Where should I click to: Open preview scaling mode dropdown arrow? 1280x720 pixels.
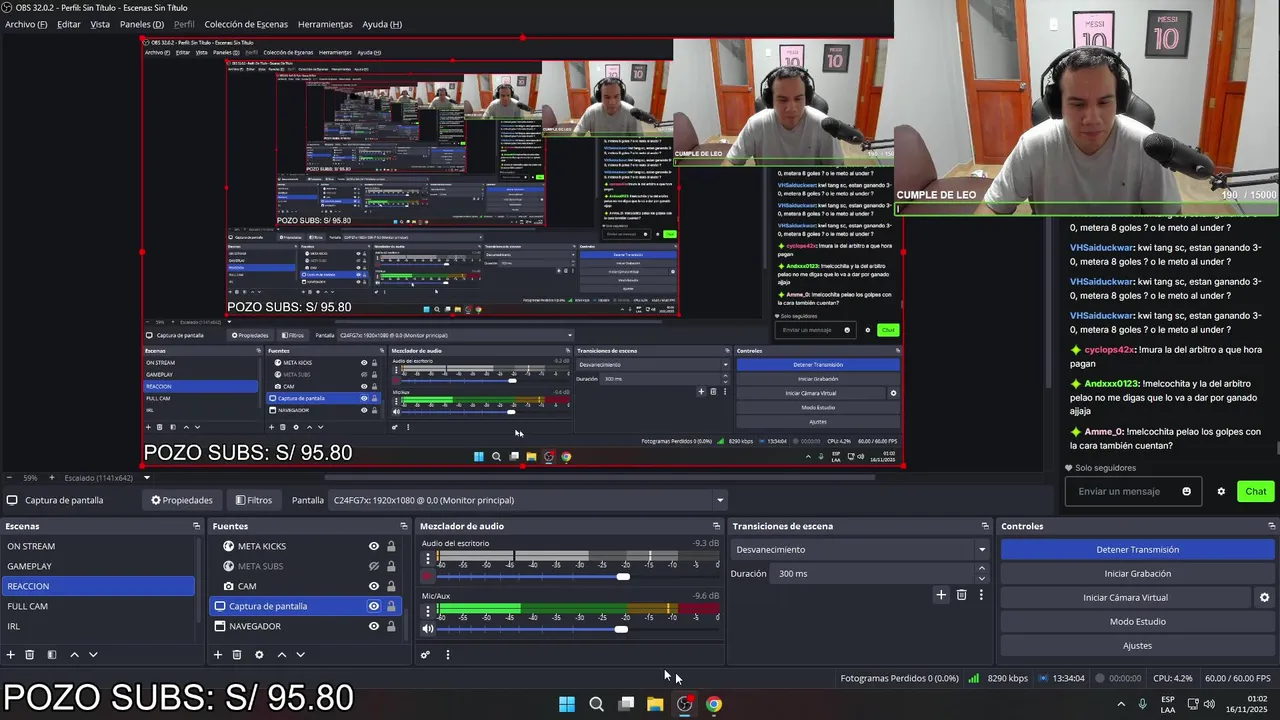click(146, 478)
